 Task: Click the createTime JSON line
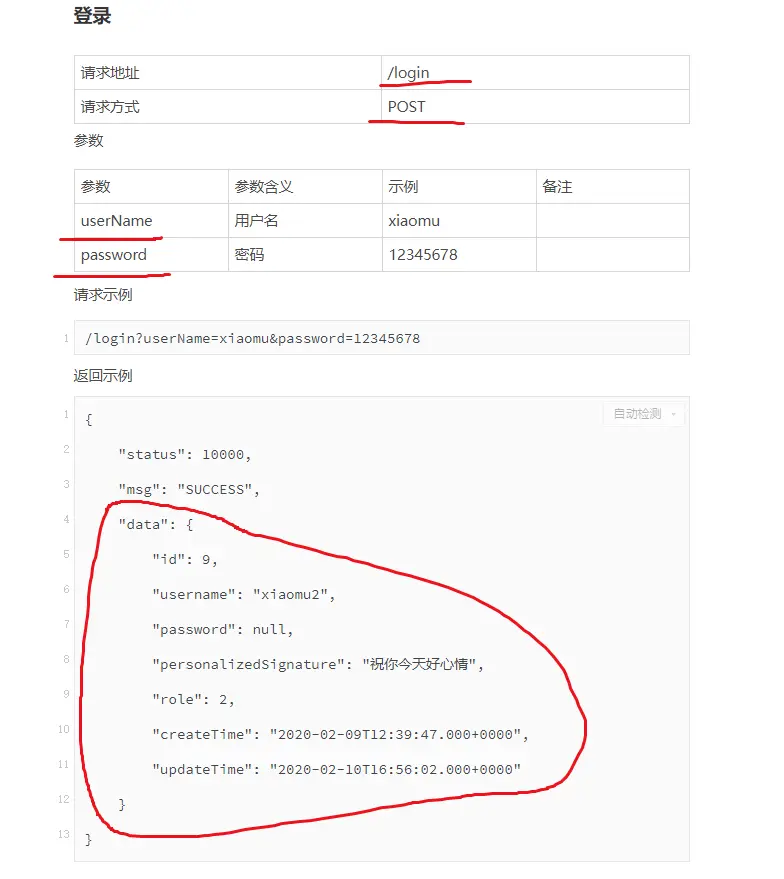pos(340,734)
